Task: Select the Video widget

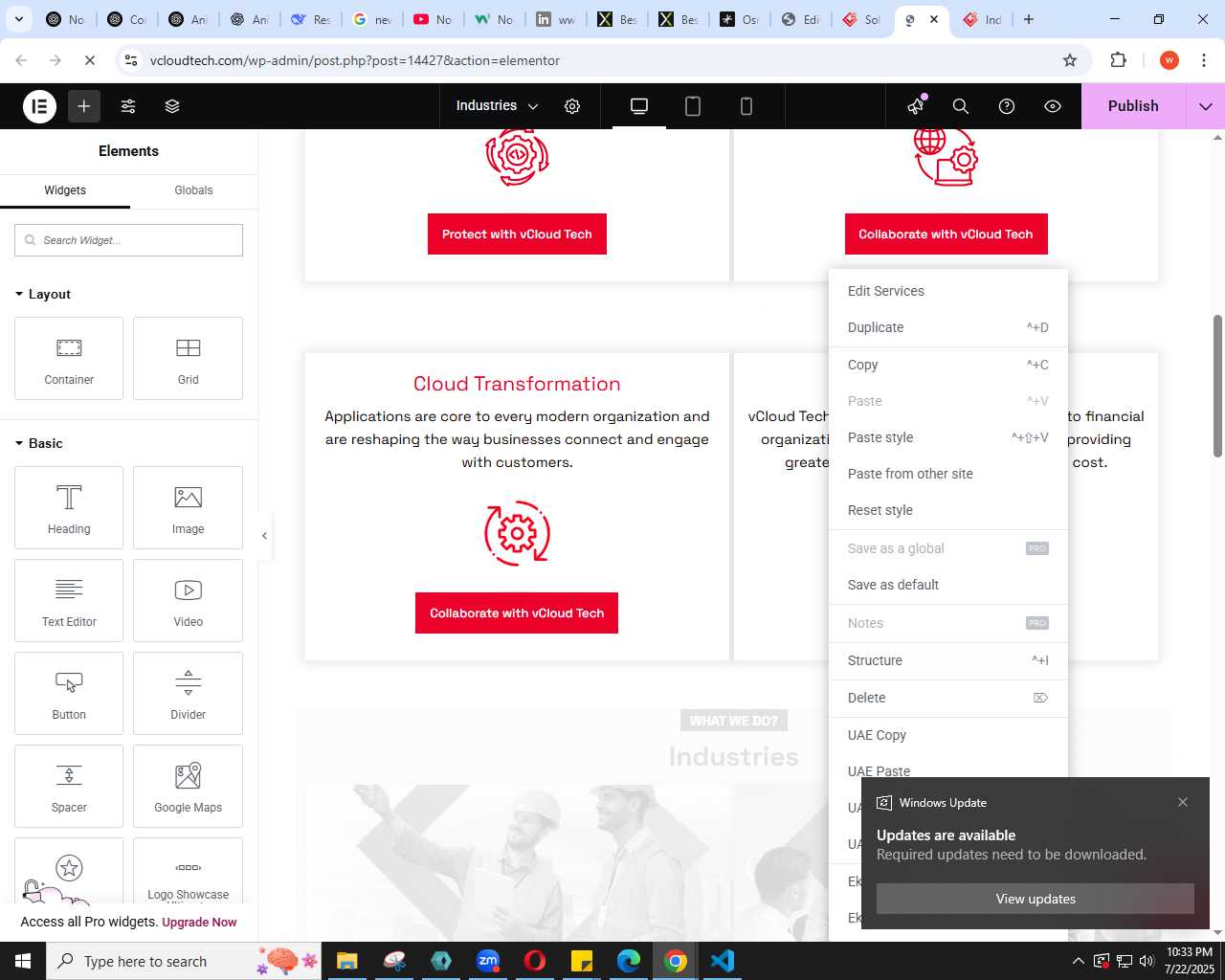Action: click(x=188, y=600)
